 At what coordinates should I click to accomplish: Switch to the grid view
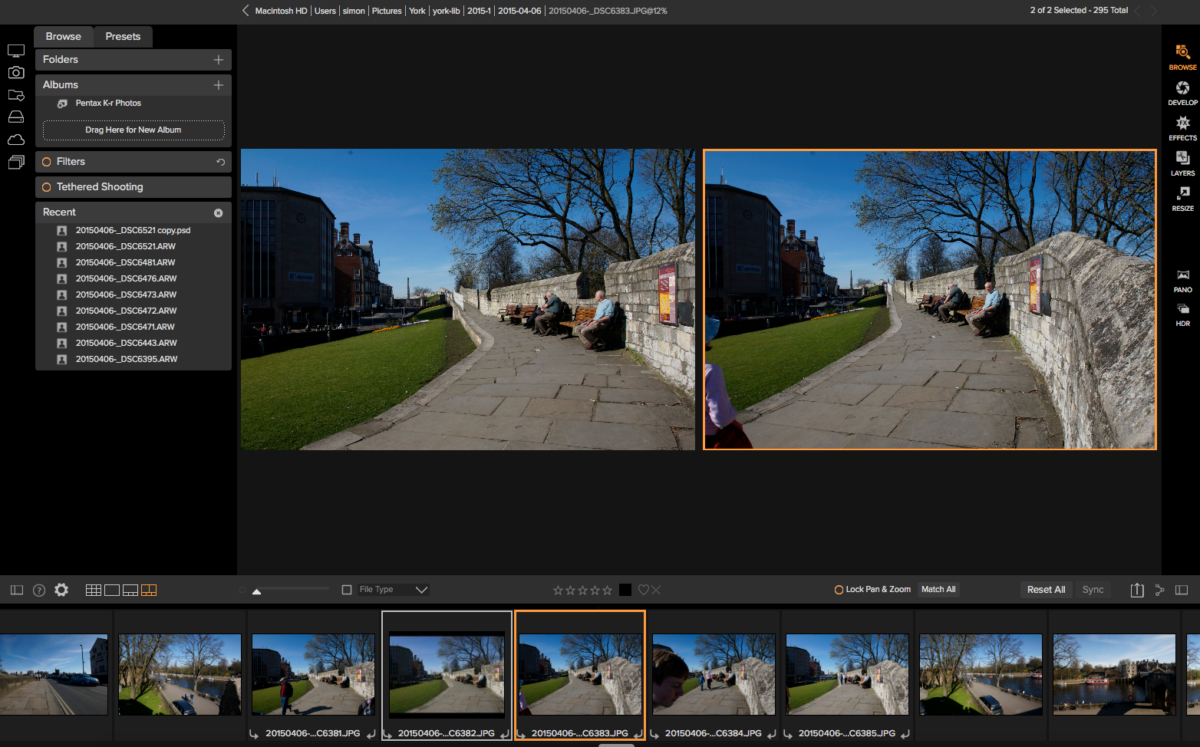(x=93, y=590)
